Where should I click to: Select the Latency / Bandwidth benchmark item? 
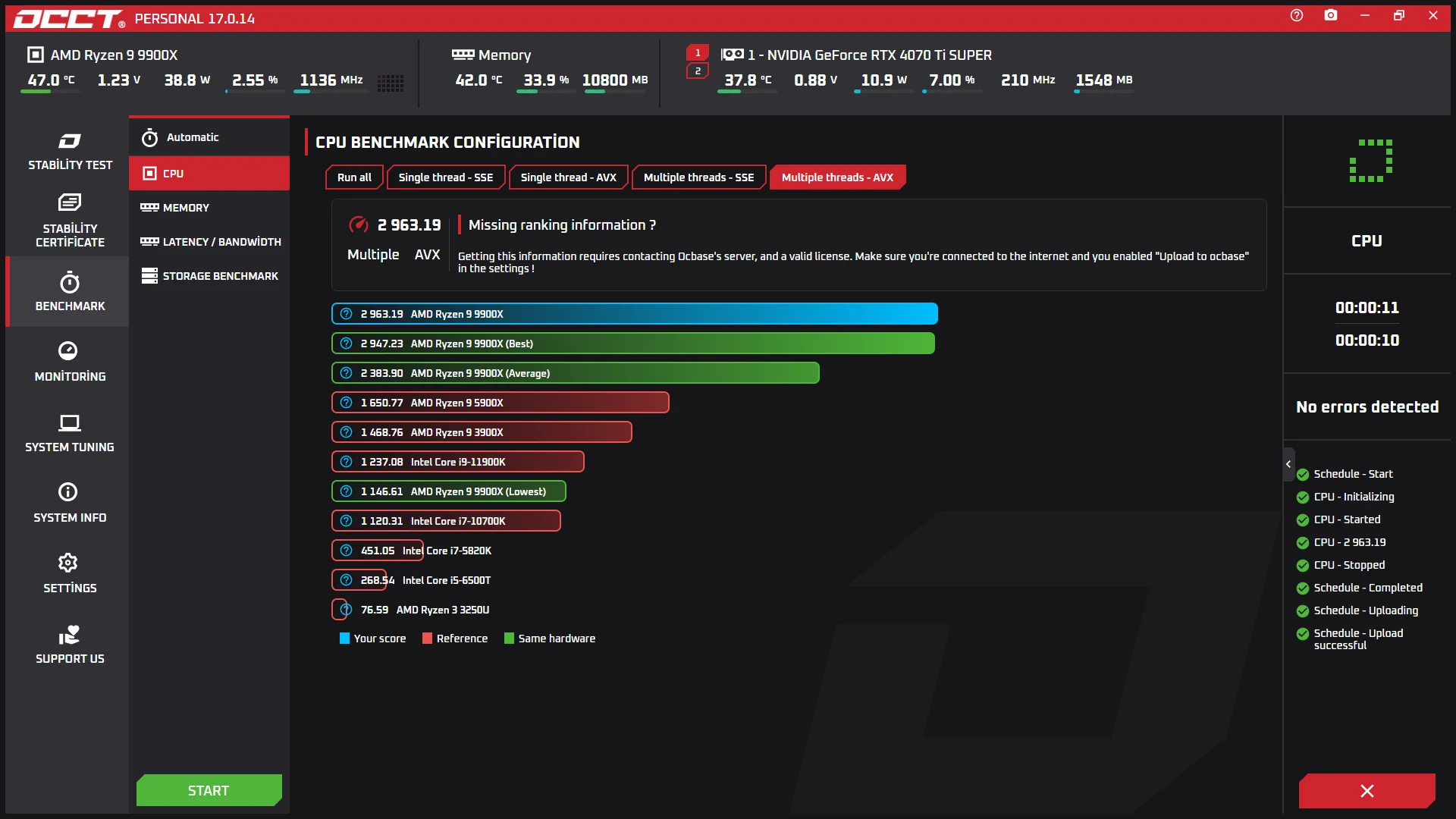pyautogui.click(x=209, y=242)
